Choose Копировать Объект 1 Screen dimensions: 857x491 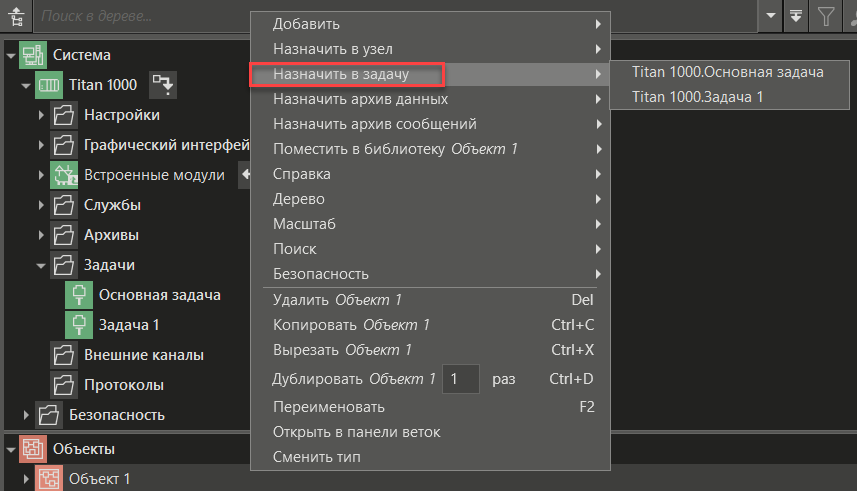point(430,325)
